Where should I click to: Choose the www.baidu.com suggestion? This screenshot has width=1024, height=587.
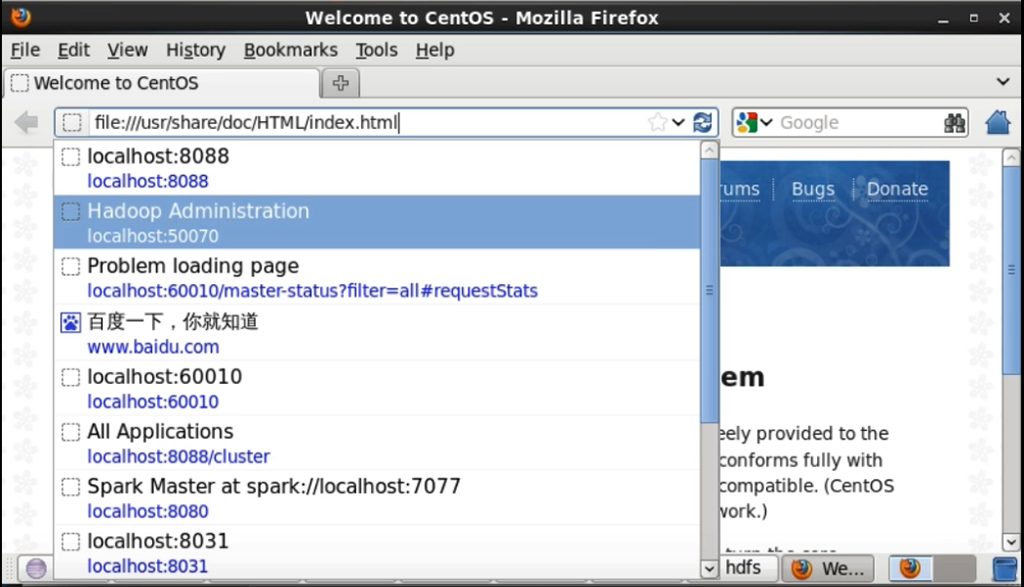pyautogui.click(x=377, y=333)
